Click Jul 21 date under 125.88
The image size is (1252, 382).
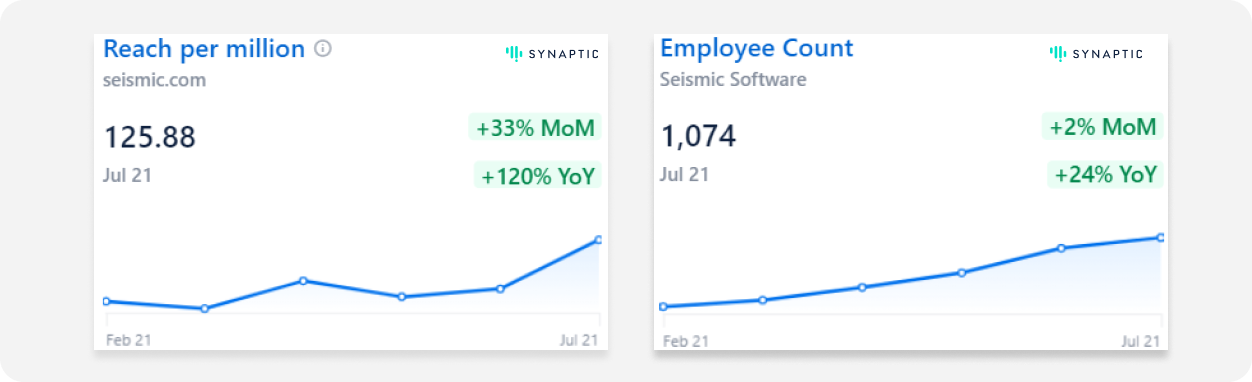coord(127,175)
